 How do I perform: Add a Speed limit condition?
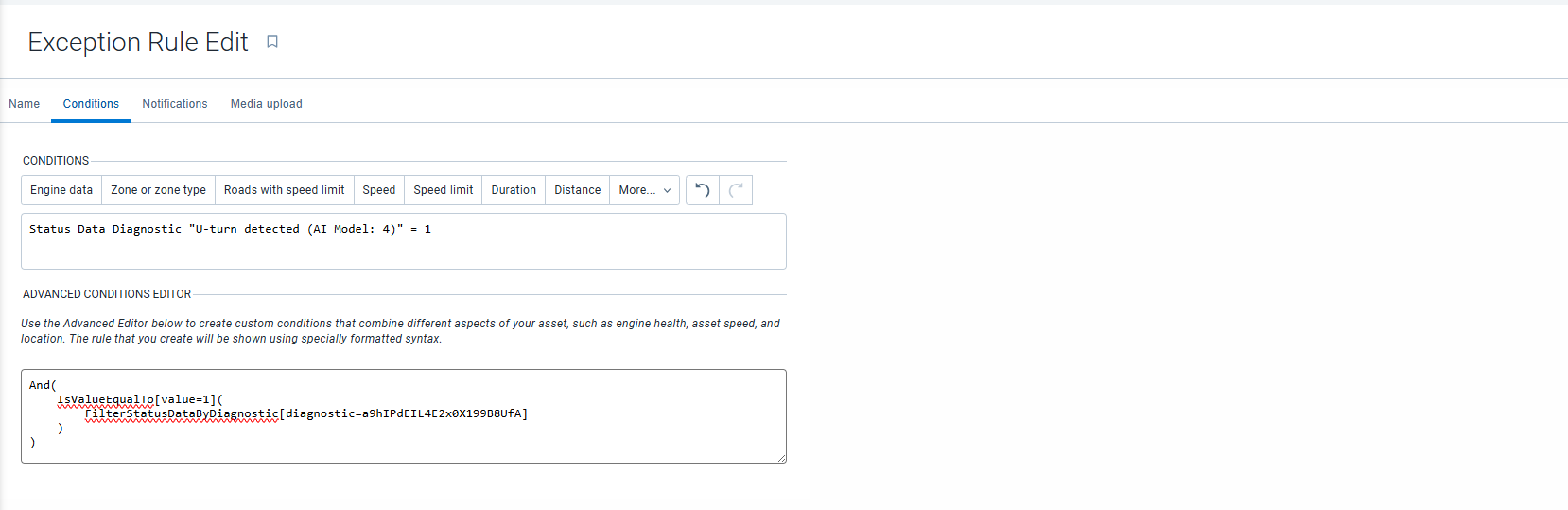pyautogui.click(x=444, y=190)
